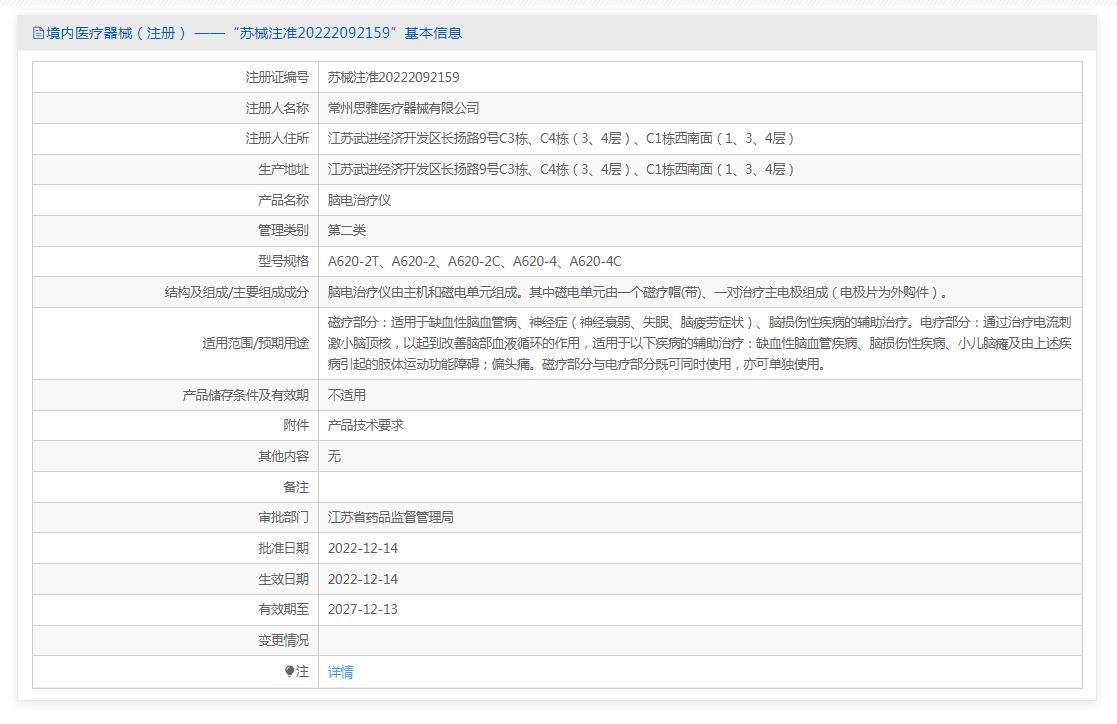Click the 结构及组成/主要组成成分 label

(237, 292)
